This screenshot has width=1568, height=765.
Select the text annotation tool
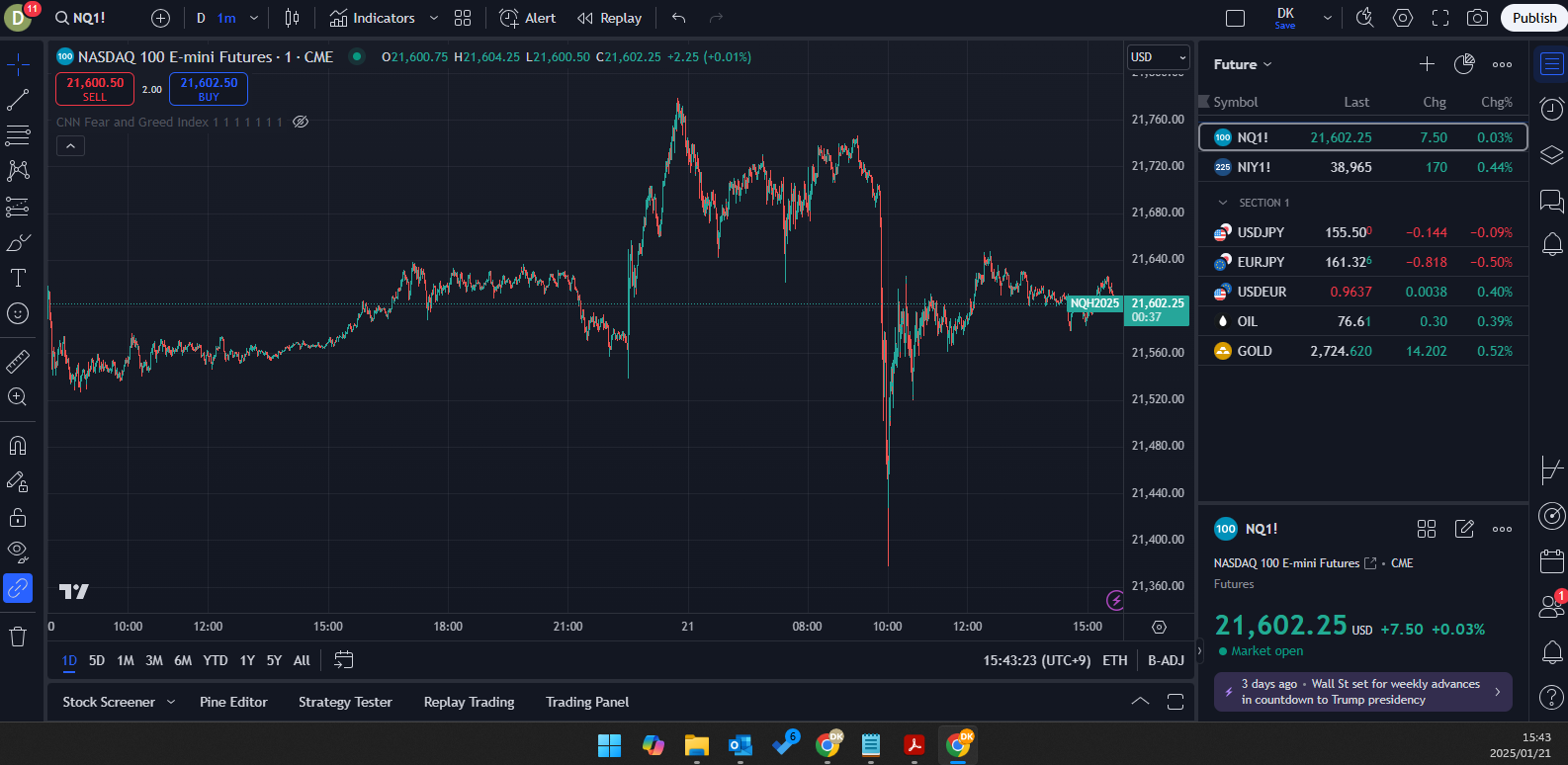pyautogui.click(x=18, y=278)
